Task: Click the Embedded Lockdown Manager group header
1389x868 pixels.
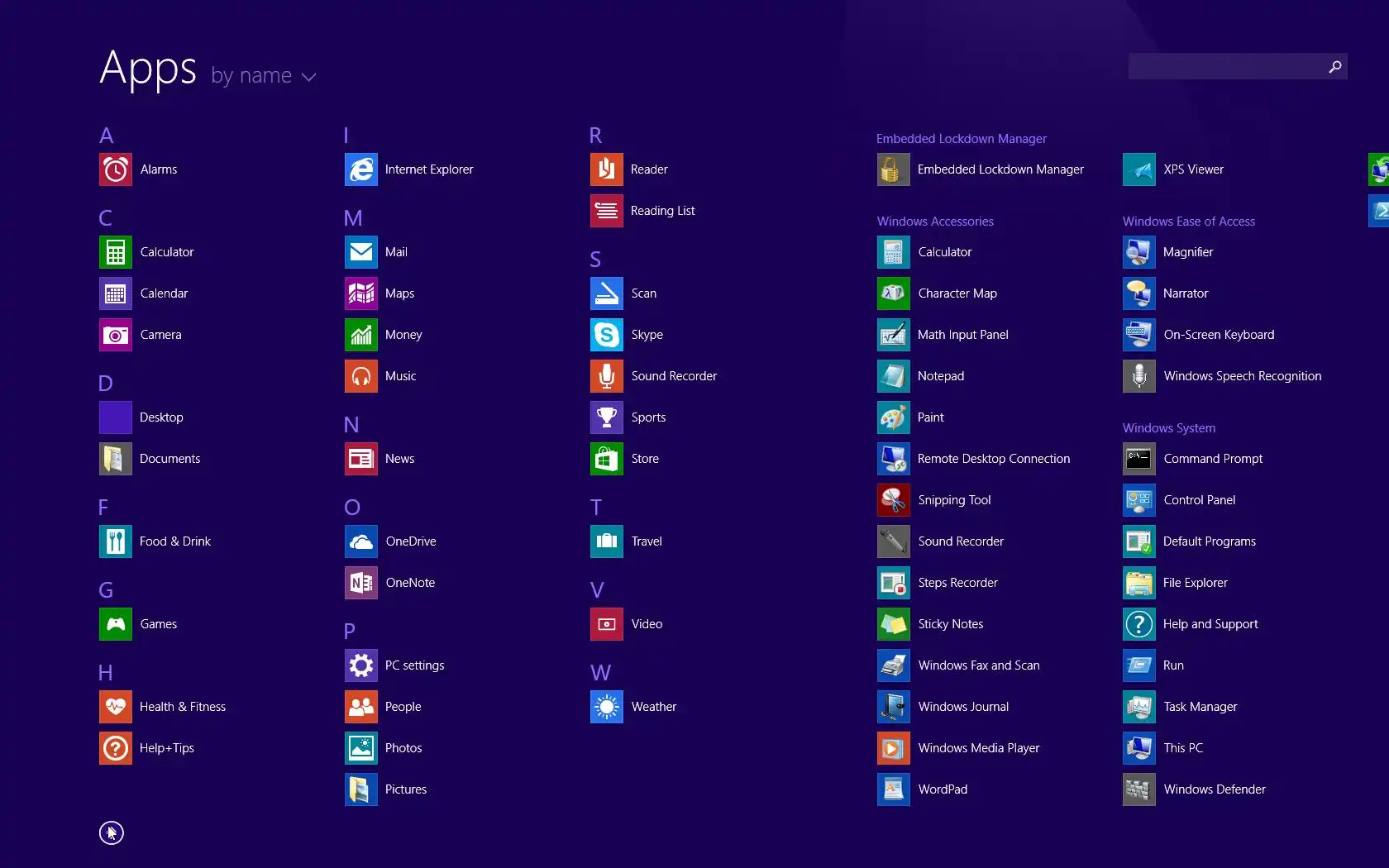Action: [962, 139]
